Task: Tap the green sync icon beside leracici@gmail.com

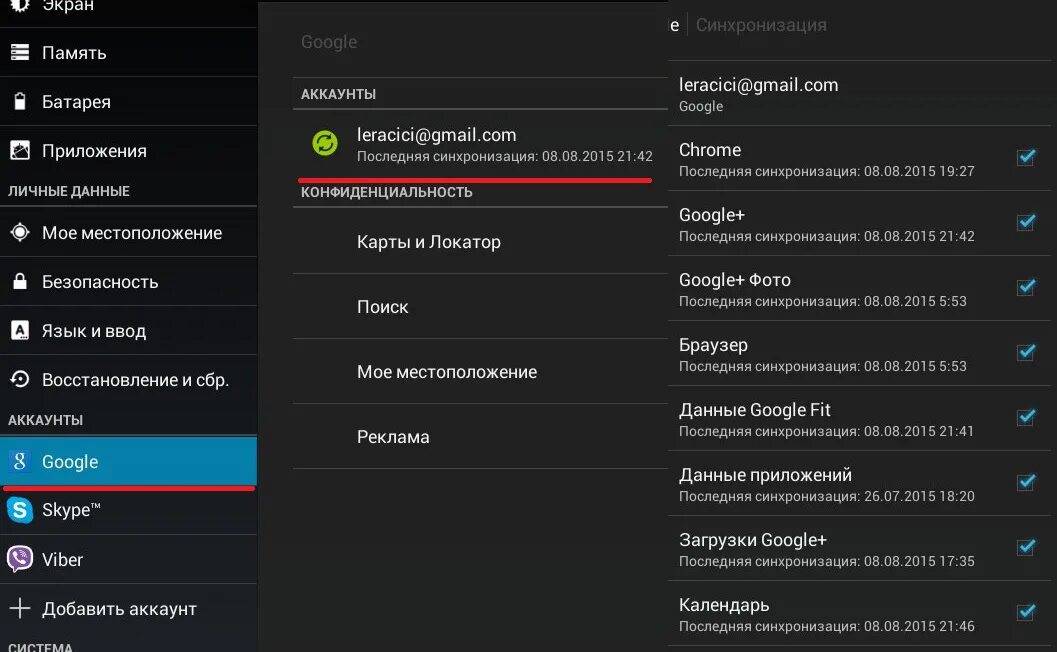Action: [x=325, y=143]
